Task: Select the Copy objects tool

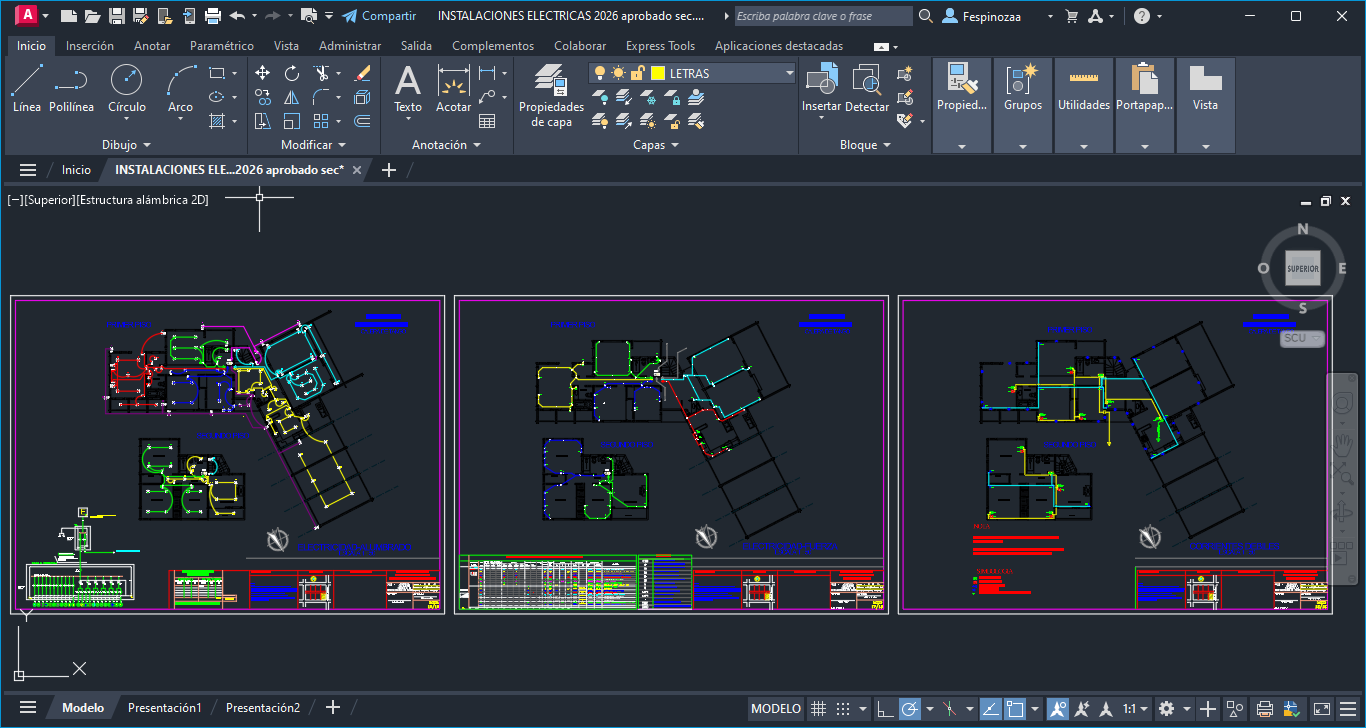Action: (262, 97)
